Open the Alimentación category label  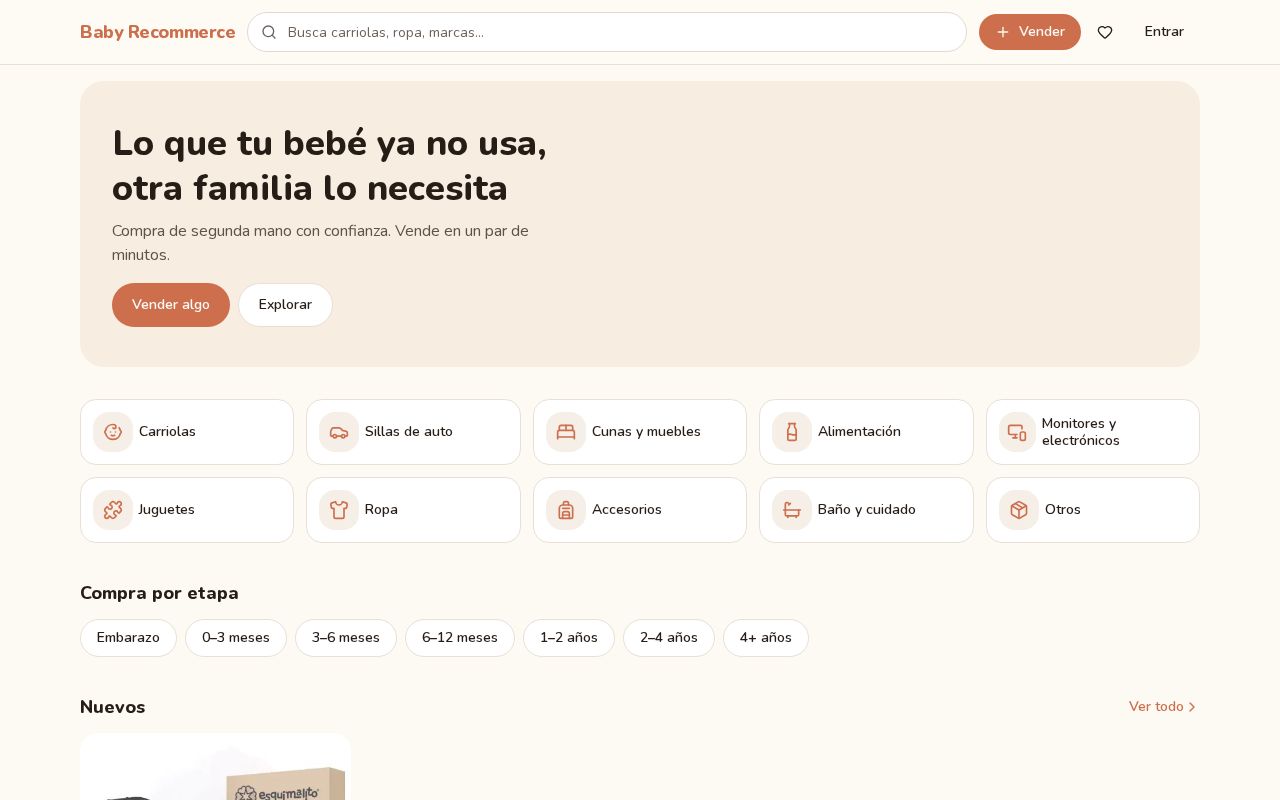[x=859, y=432]
